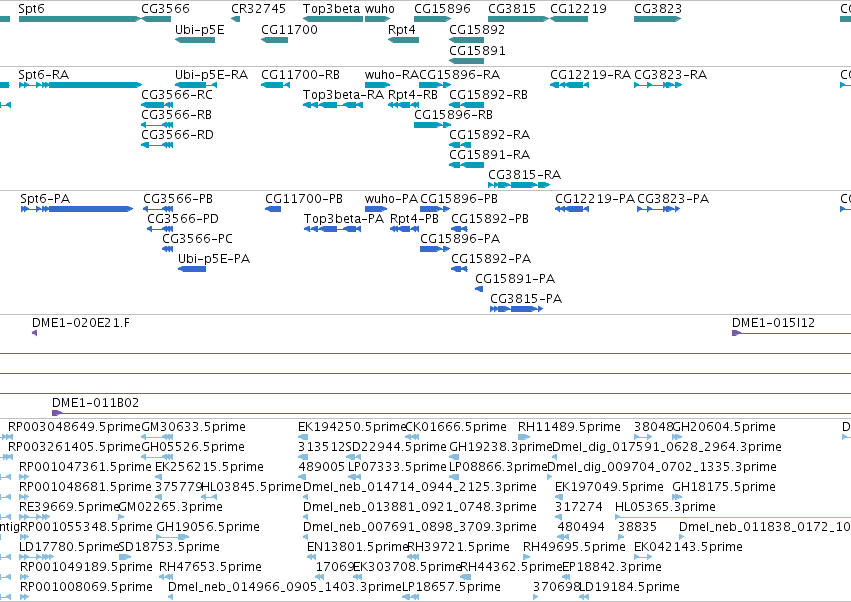851x602 pixels.
Task: Click the RH11489.5prime EST label
Action: (x=569, y=427)
